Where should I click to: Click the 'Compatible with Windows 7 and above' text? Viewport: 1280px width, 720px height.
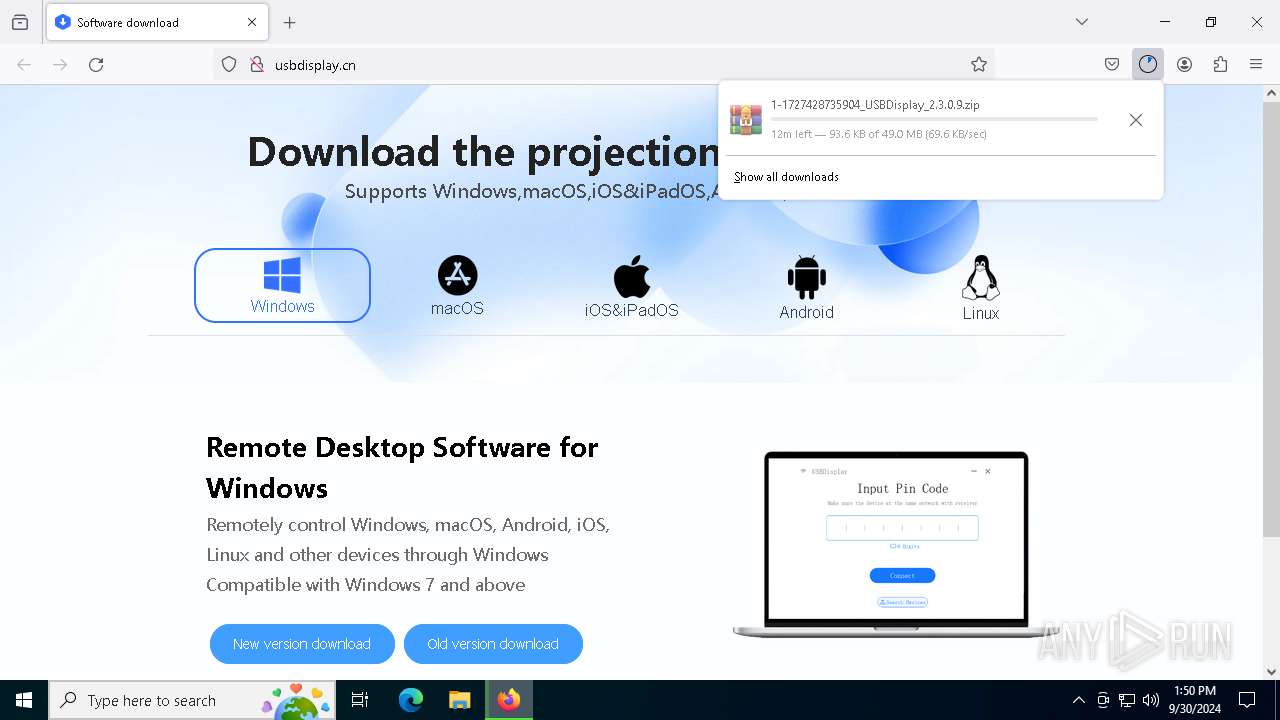366,585
